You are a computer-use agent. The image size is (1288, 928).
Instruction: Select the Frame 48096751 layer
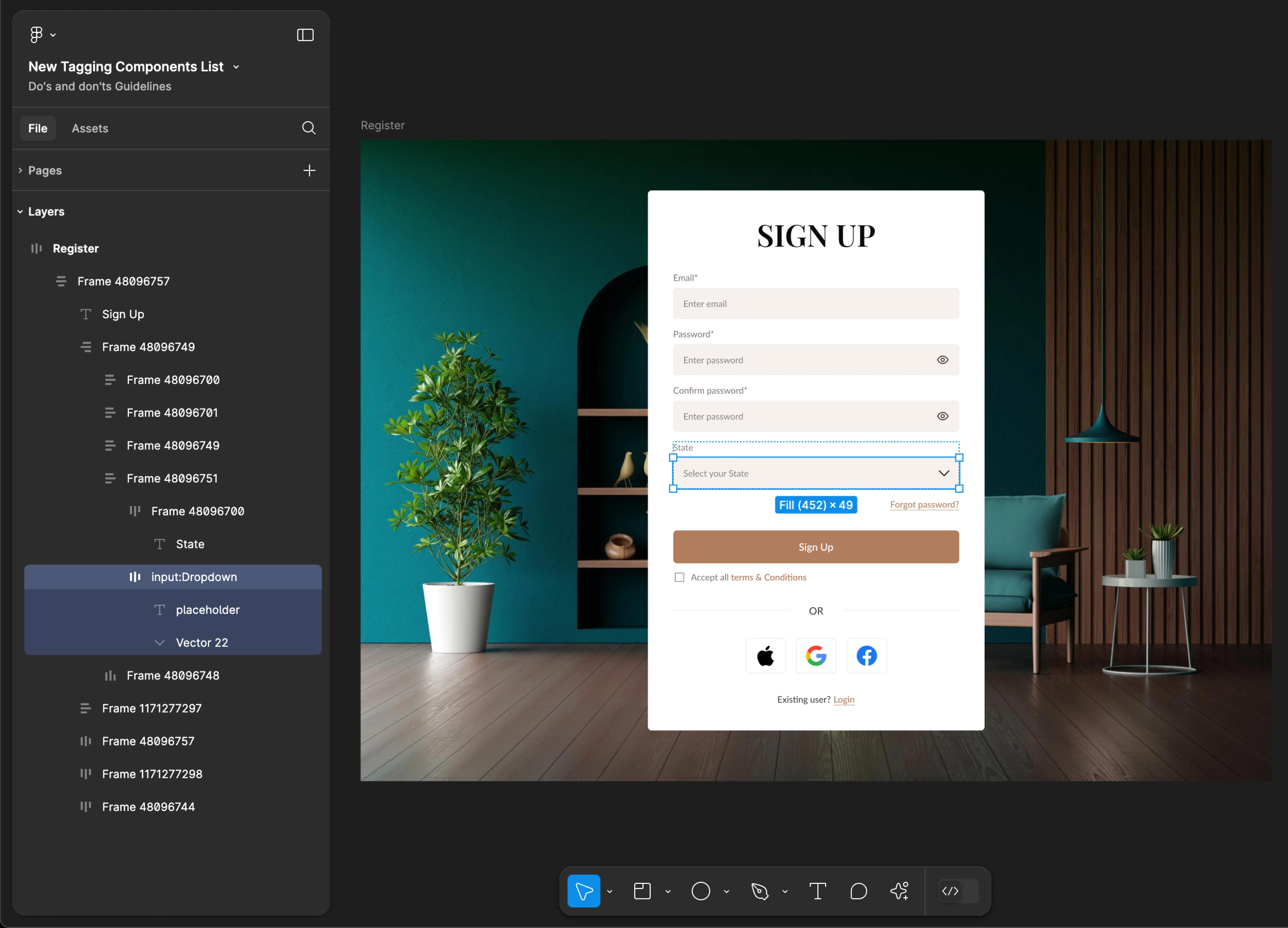(173, 479)
